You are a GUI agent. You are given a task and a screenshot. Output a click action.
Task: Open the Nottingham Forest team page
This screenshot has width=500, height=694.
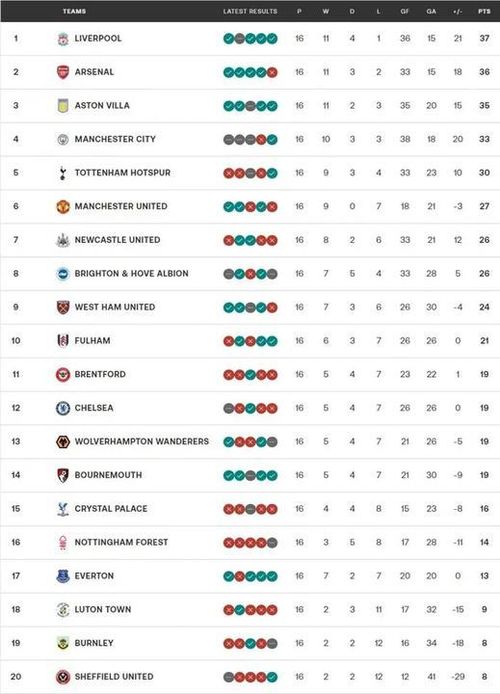coord(121,542)
